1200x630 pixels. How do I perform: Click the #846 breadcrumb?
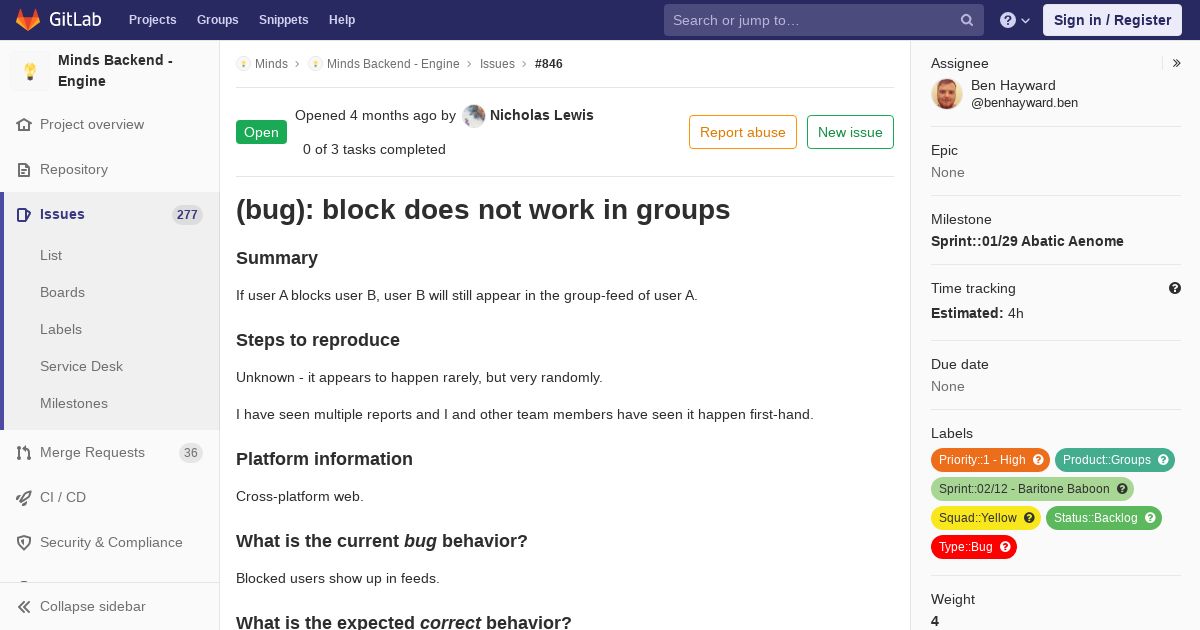(549, 64)
